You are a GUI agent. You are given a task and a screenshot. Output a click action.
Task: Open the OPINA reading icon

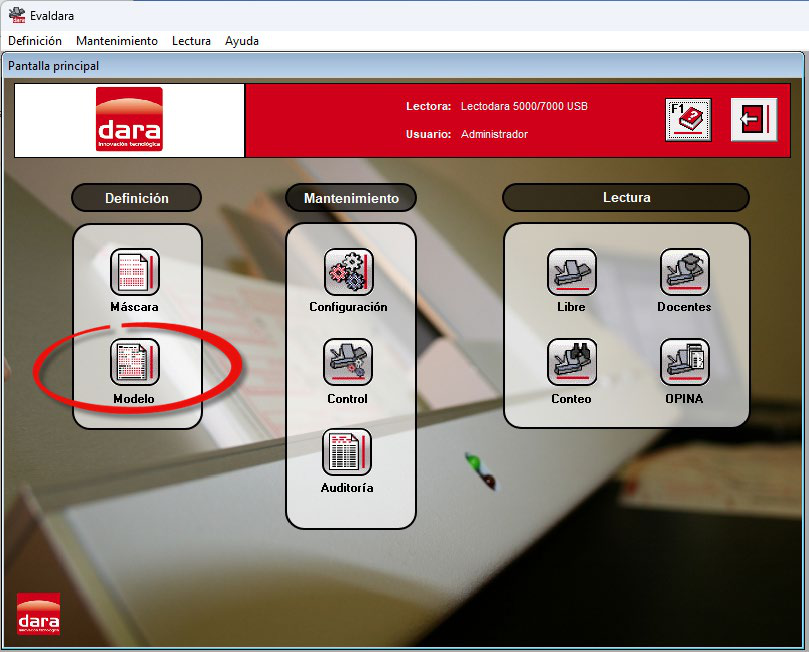coord(685,362)
